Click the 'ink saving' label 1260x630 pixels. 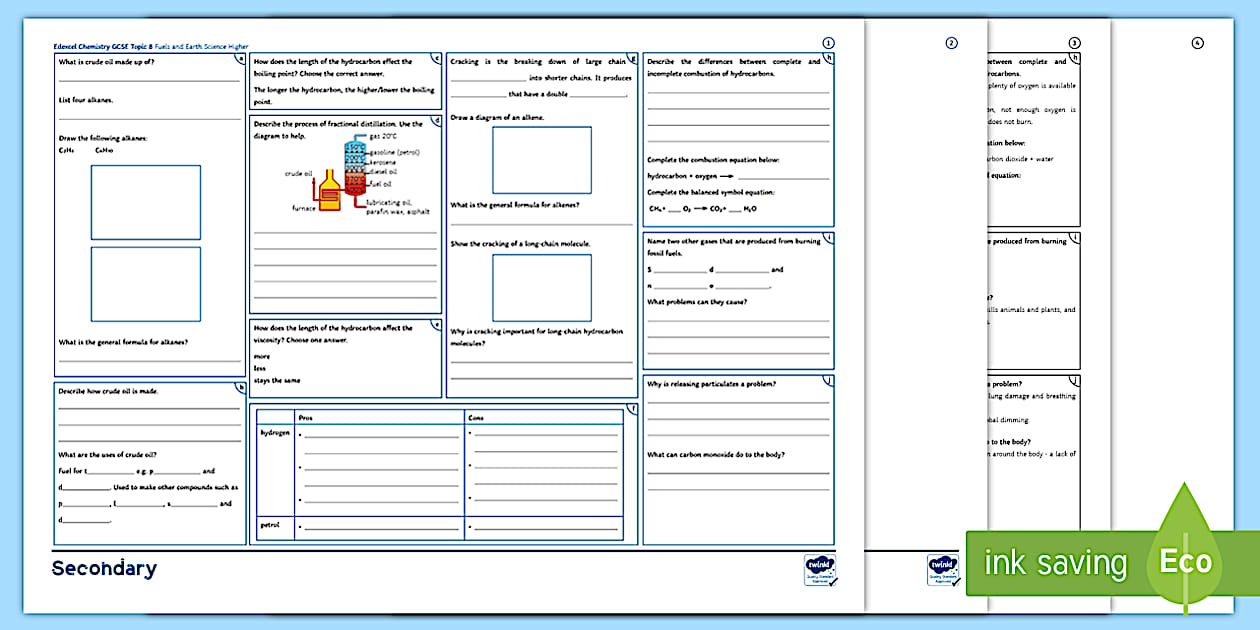(1055, 563)
